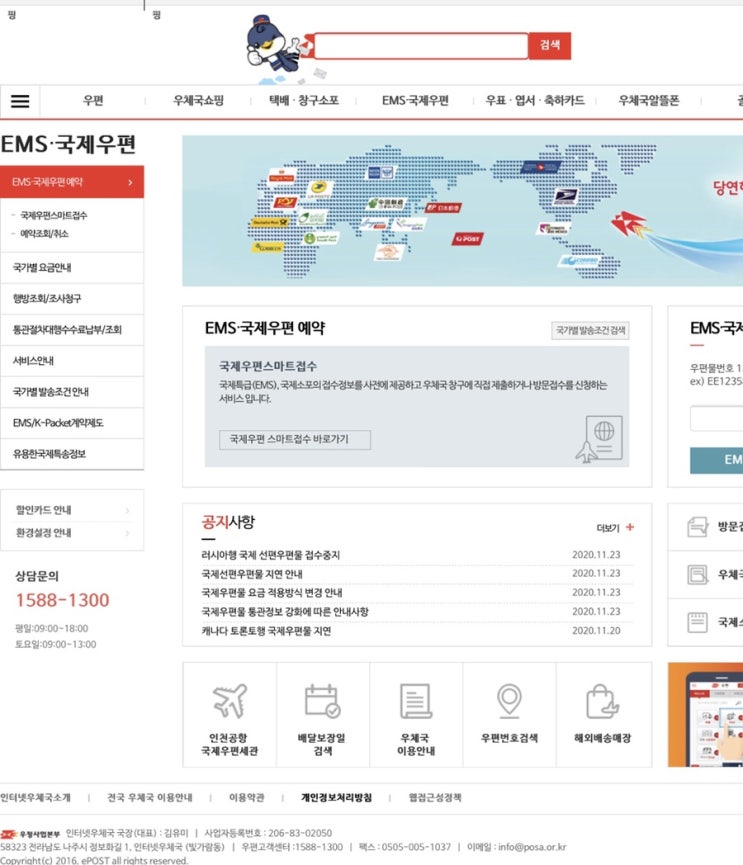Open the hamburger menu icon
This screenshot has width=743, height=865.
coord(20,101)
